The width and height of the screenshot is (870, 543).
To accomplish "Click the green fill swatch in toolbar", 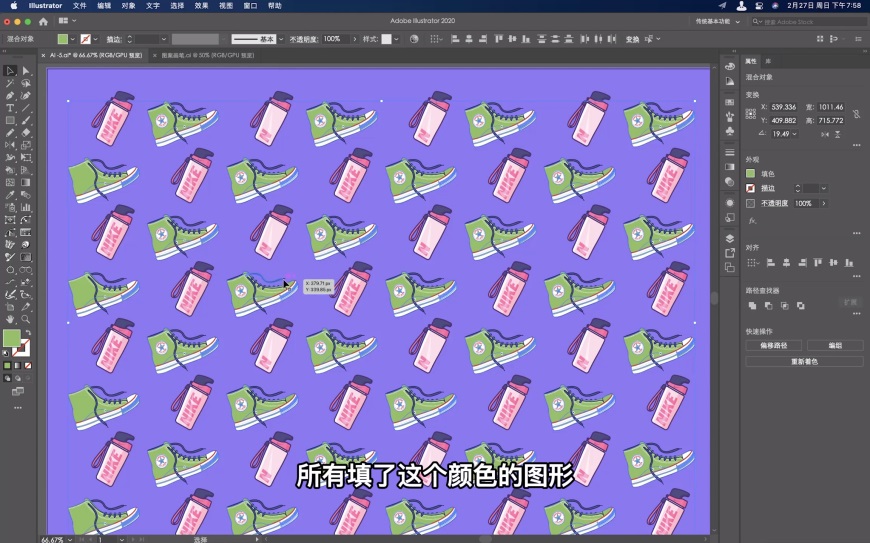I will pos(11,337).
